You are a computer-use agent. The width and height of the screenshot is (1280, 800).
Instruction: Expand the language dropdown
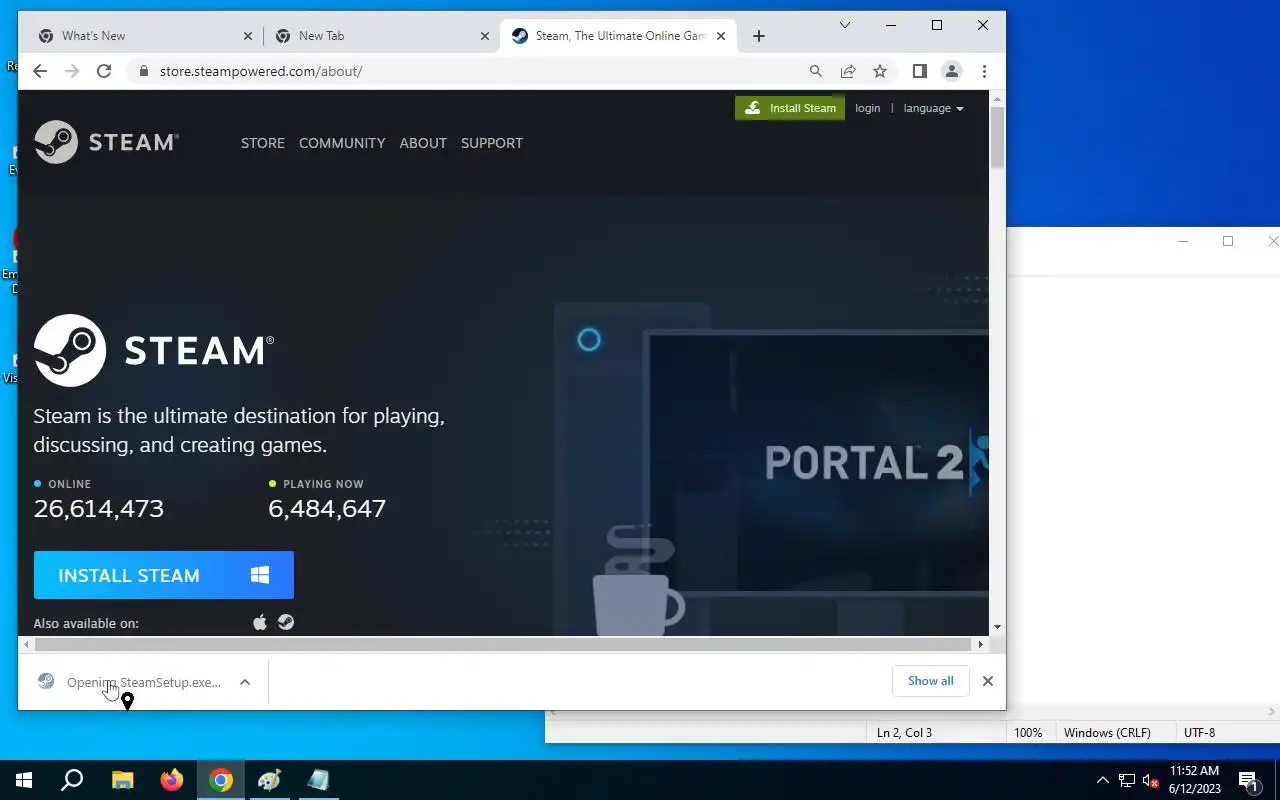click(933, 108)
